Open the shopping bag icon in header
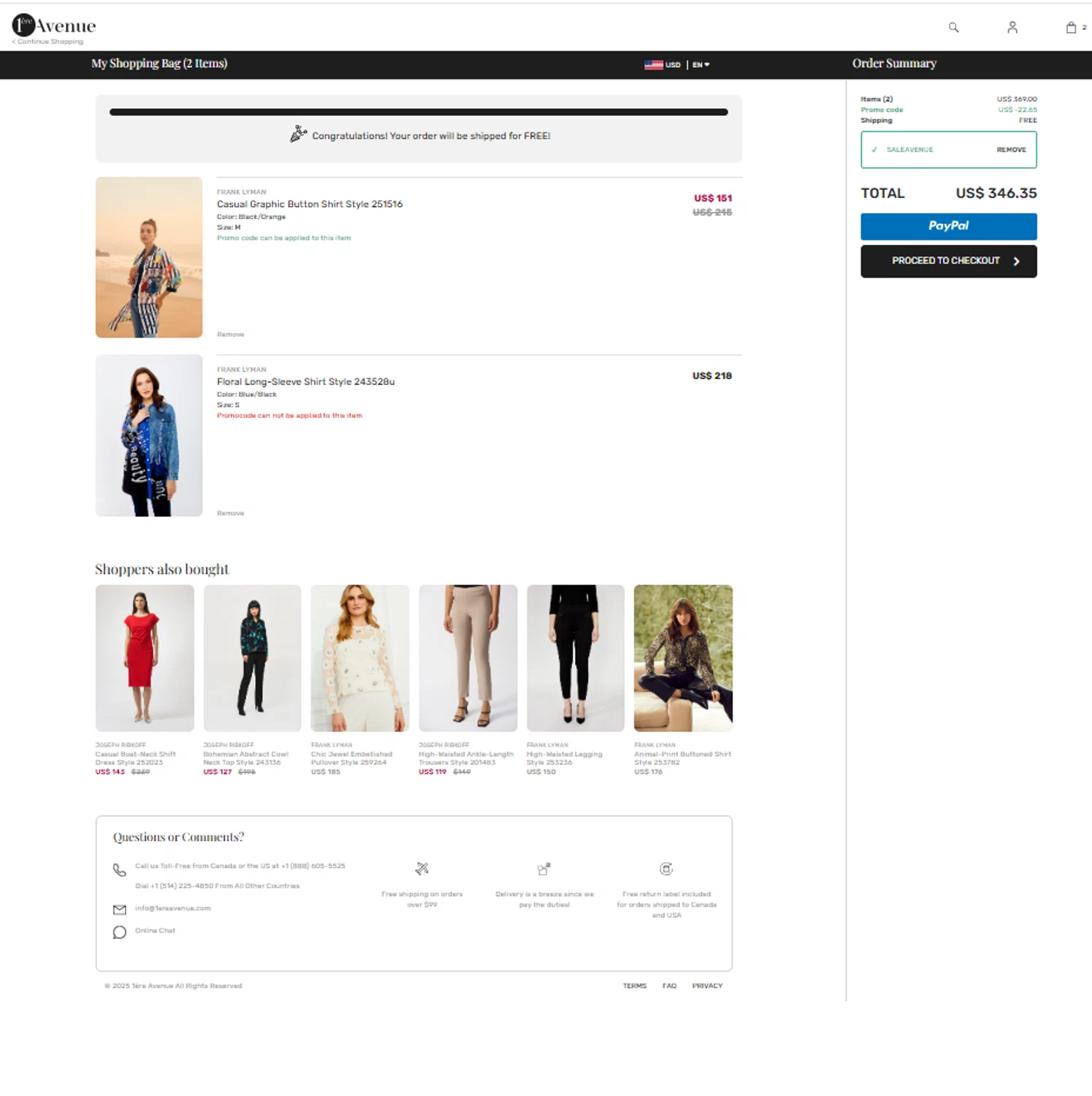 1071,27
